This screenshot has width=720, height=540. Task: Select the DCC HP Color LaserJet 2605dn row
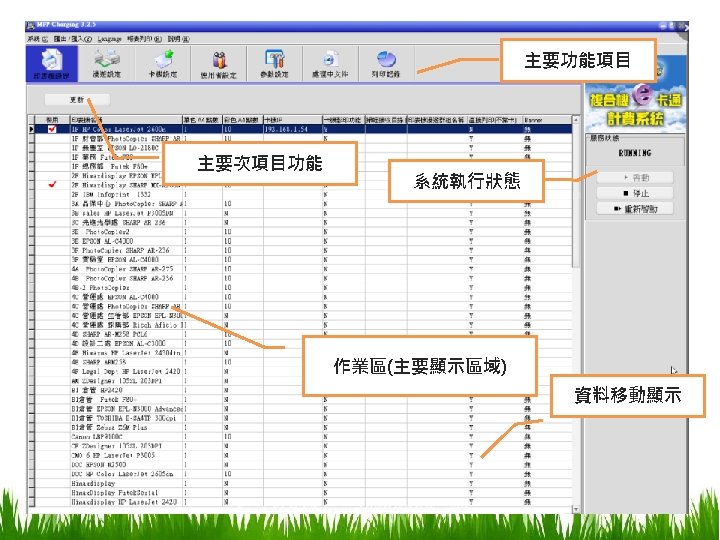click(301, 474)
